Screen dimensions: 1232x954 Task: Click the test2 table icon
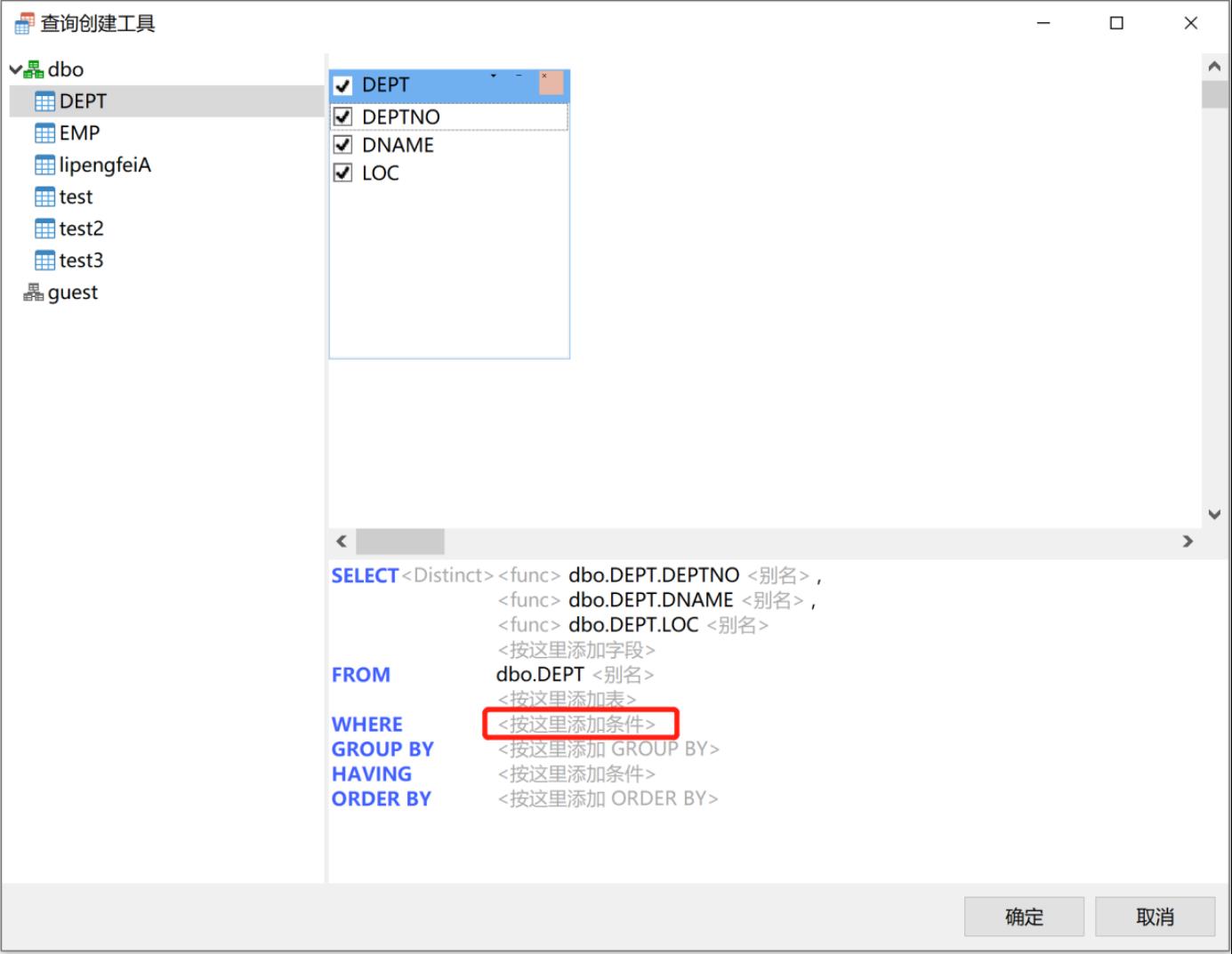pyautogui.click(x=44, y=228)
